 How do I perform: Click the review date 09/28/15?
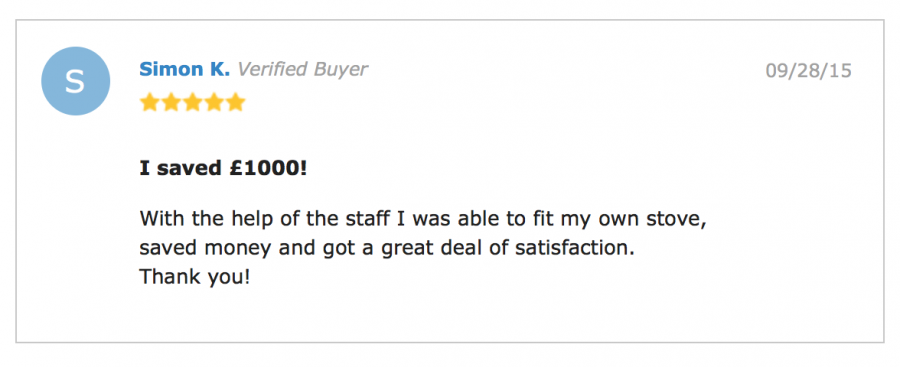pyautogui.click(x=809, y=71)
